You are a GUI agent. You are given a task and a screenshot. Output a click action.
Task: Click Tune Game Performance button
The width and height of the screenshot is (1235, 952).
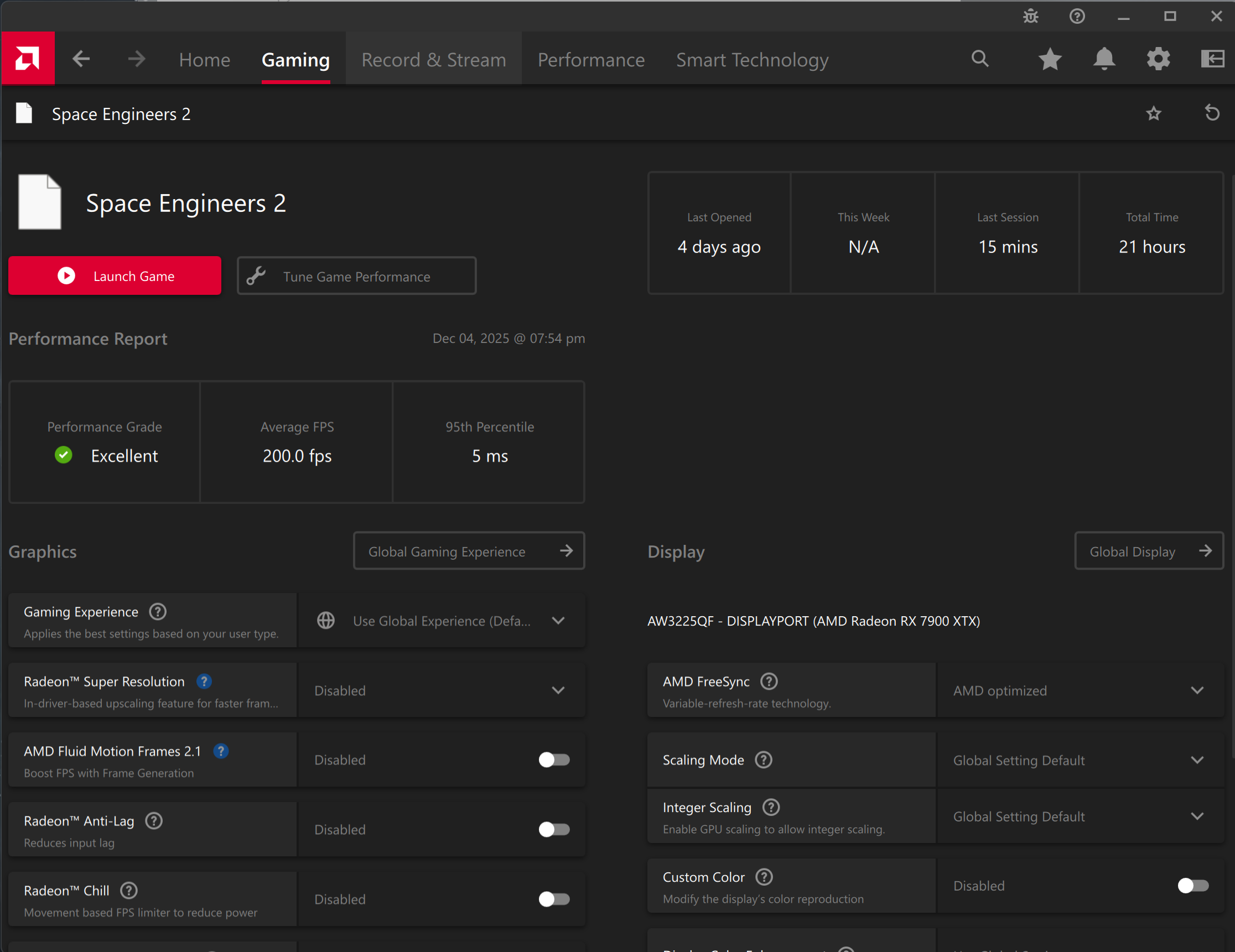coord(356,277)
